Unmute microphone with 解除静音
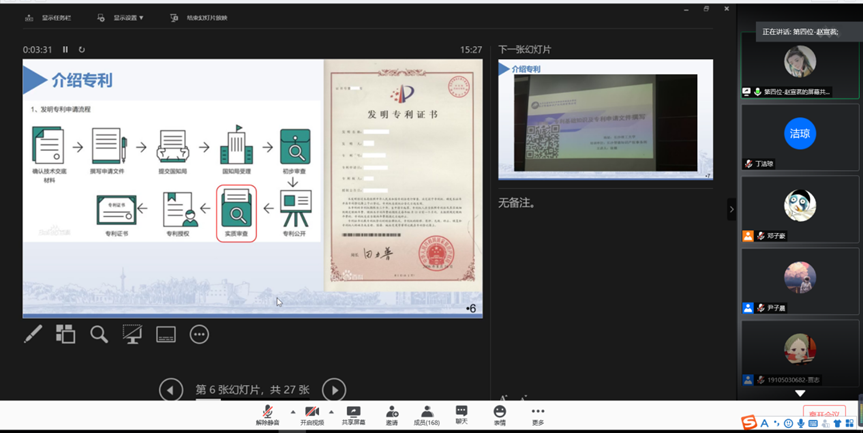This screenshot has width=863, height=433. [268, 415]
